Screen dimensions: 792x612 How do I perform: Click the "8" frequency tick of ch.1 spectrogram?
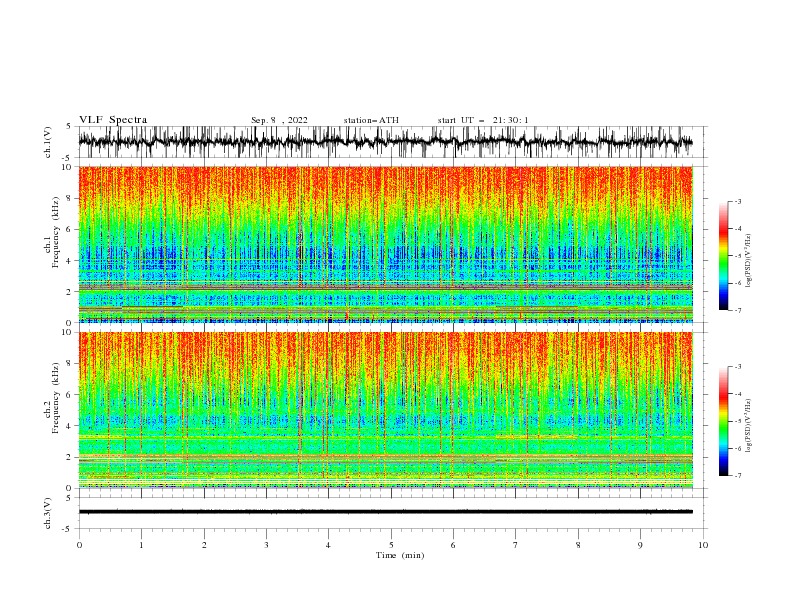pyautogui.click(x=71, y=198)
